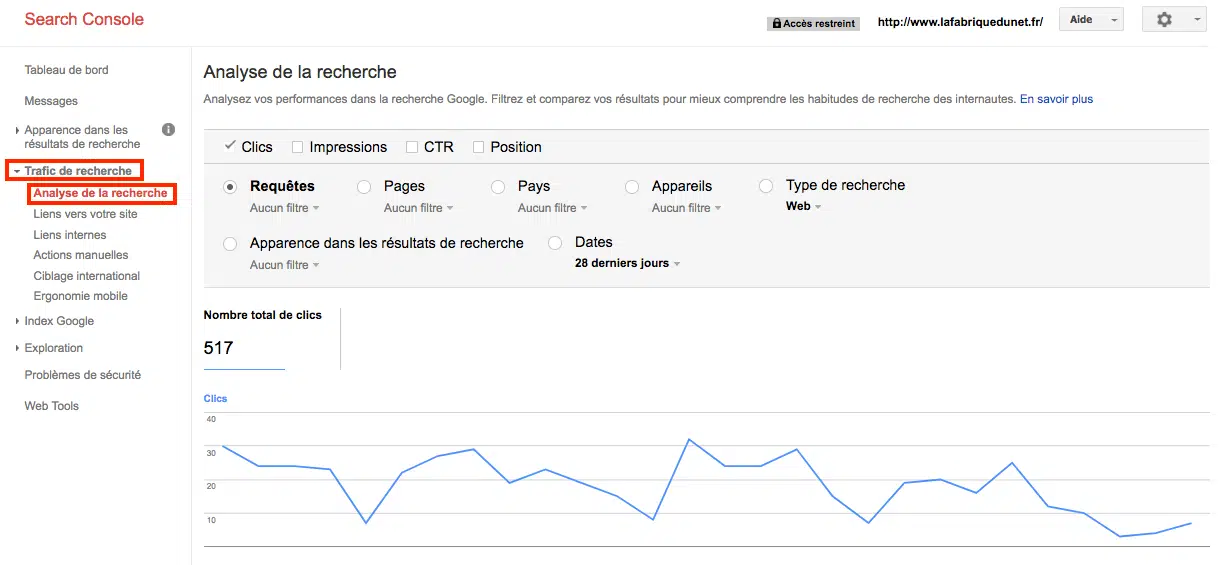Image resolution: width=1230 pixels, height=565 pixels.
Task: Enable the Impressions checkbox
Action: [297, 147]
